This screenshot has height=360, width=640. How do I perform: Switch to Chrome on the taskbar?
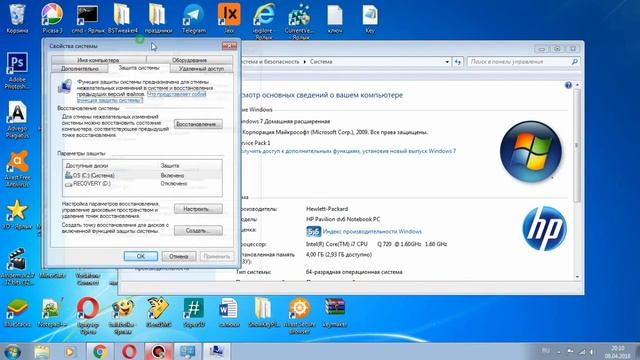point(100,351)
